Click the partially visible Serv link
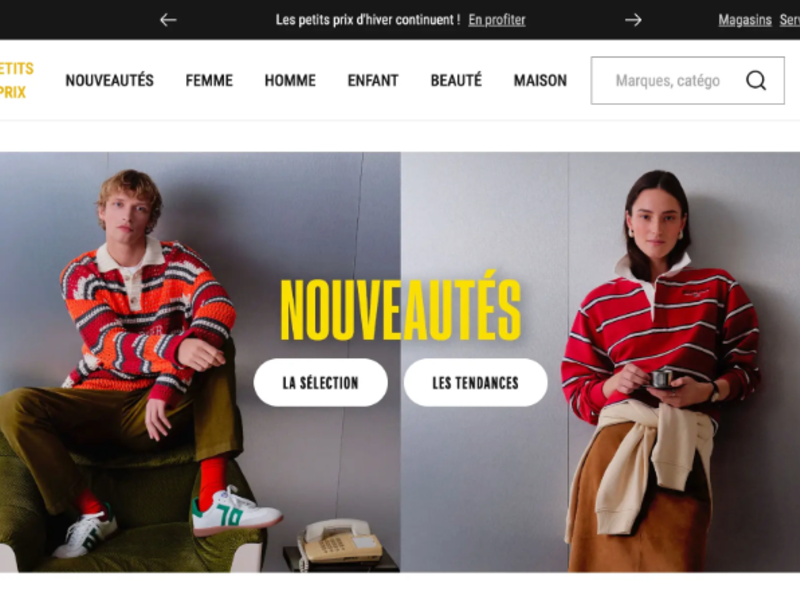Screen dimensions: 800x600 [789, 20]
